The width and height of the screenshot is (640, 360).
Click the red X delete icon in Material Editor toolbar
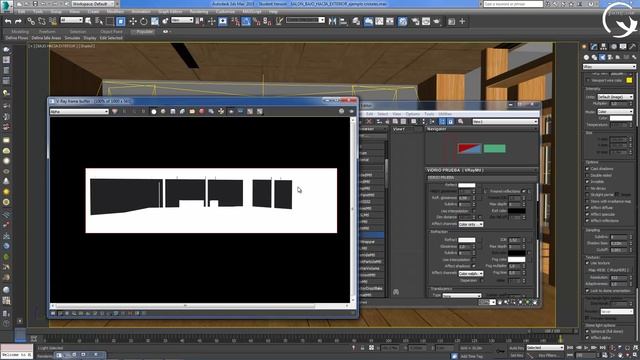click(x=369, y=122)
